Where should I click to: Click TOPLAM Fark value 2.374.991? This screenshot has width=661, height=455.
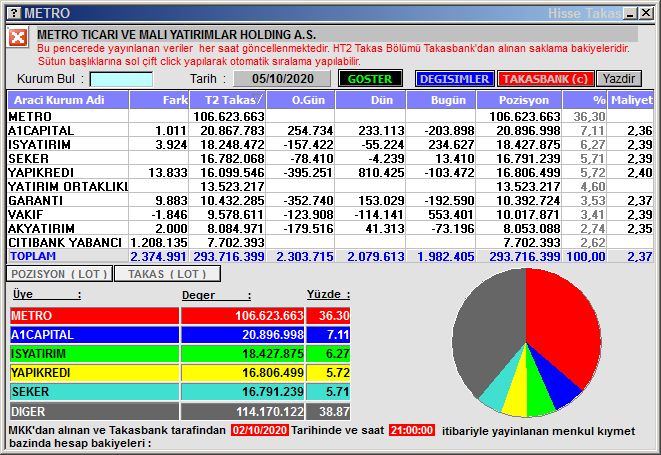click(x=159, y=256)
